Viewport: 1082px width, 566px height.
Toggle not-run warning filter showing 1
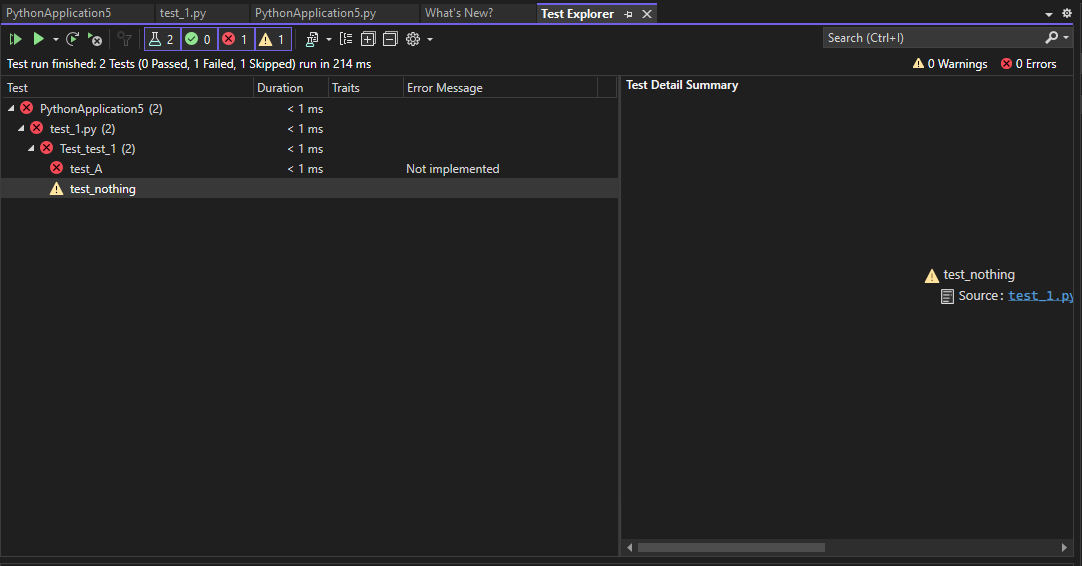(273, 39)
